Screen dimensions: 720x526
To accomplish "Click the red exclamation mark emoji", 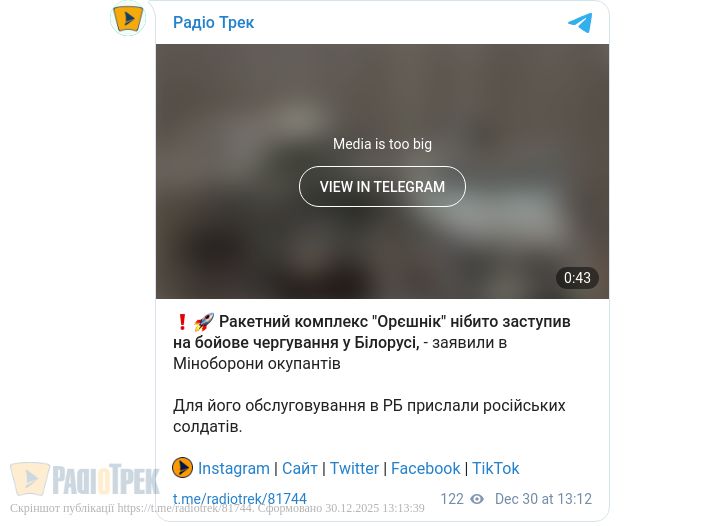I will tap(182, 322).
